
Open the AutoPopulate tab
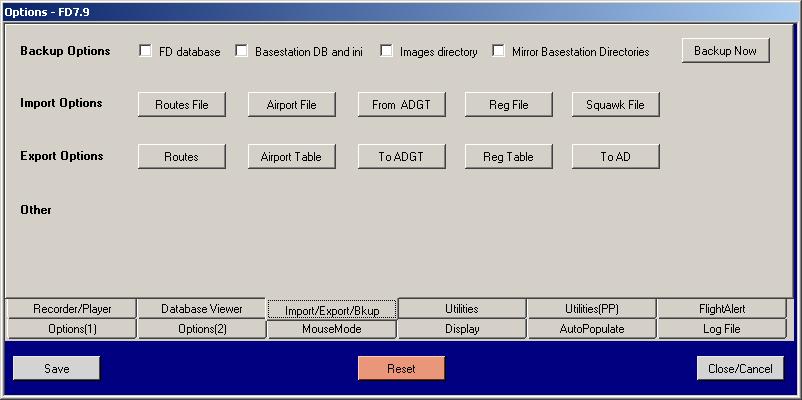[x=591, y=329]
